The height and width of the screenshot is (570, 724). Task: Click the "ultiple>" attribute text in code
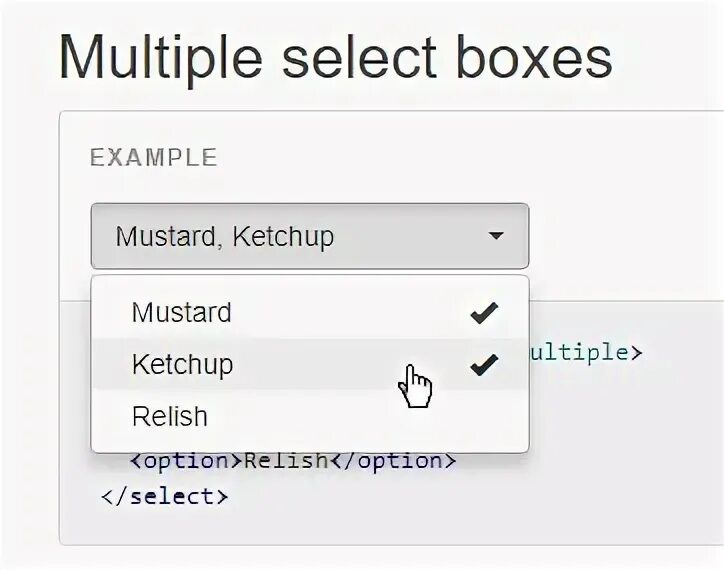585,351
